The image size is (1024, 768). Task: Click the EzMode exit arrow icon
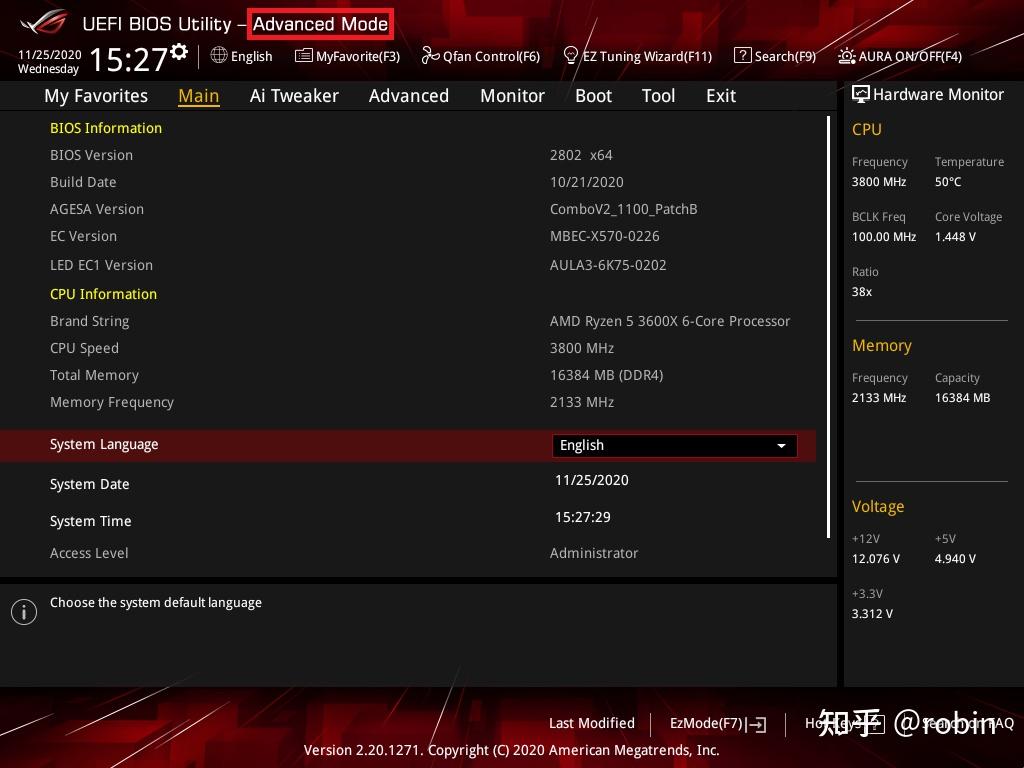click(756, 724)
